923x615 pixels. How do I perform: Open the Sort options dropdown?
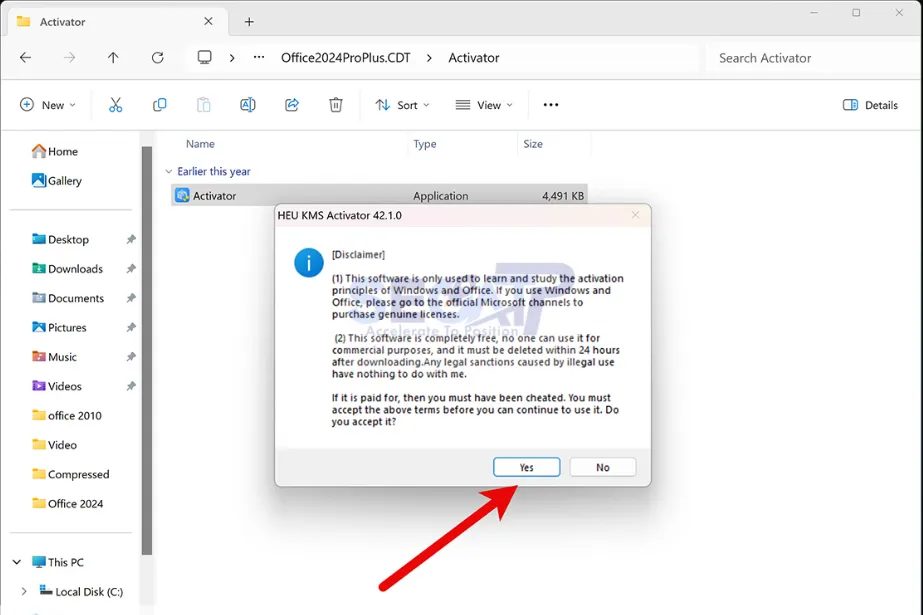(x=401, y=104)
